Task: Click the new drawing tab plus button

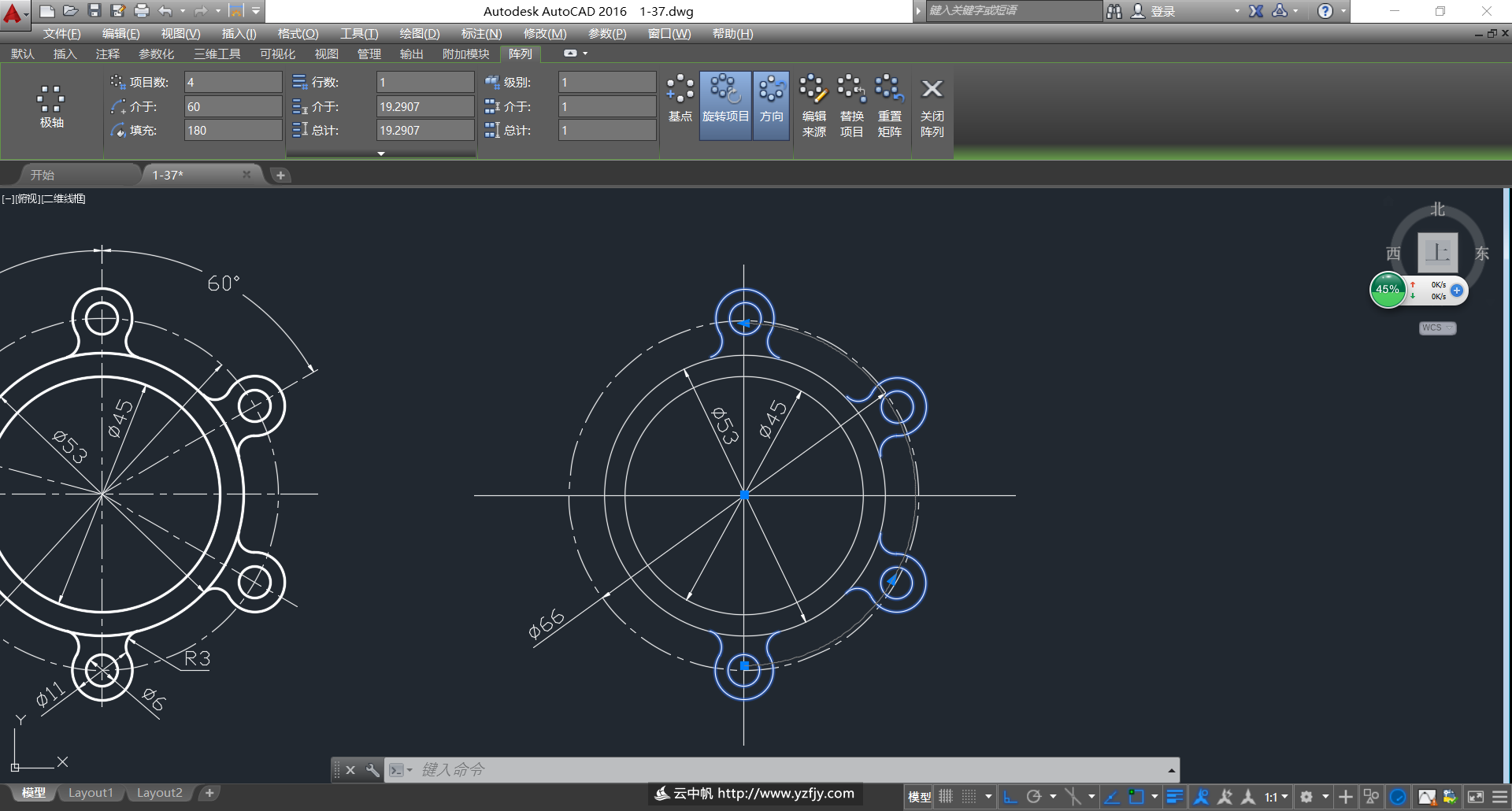Action: tap(280, 175)
